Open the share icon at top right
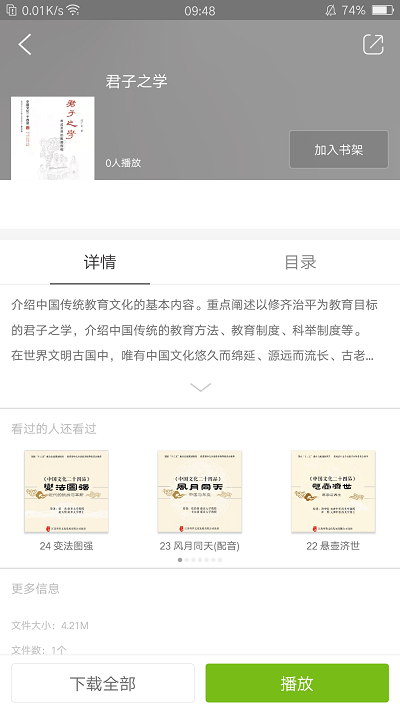The height and width of the screenshot is (711, 400). tap(373, 44)
